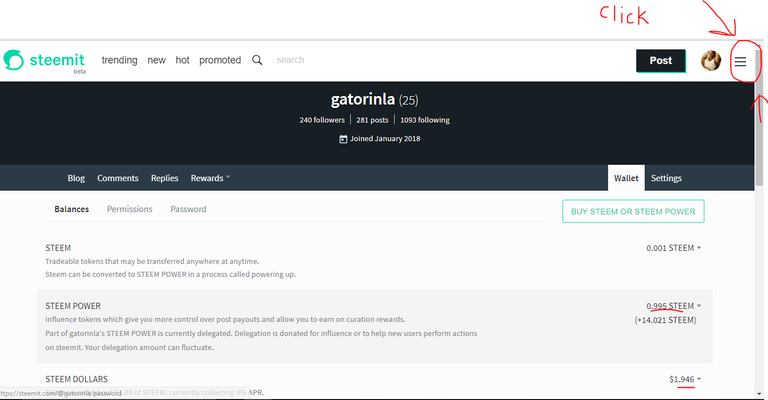This screenshot has height=400, width=768.
Task: Click the Post button
Action: (x=661, y=61)
